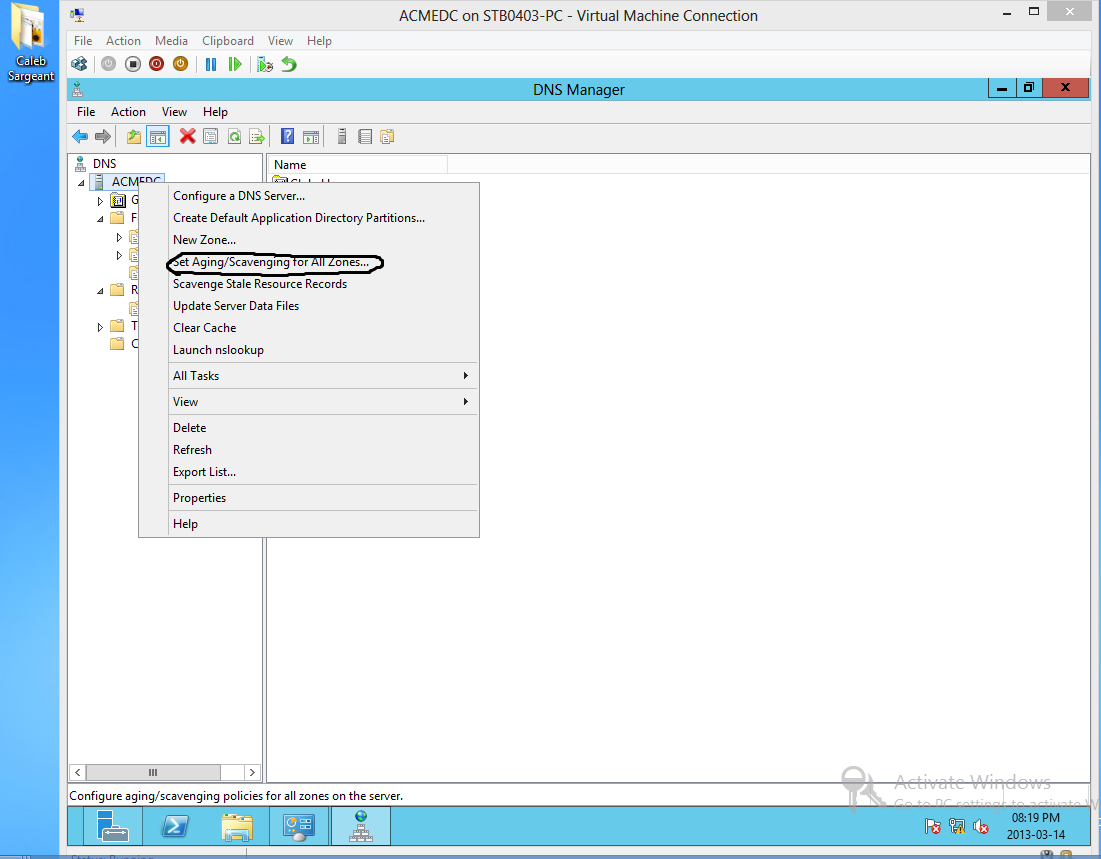Image resolution: width=1101 pixels, height=859 pixels.
Task: Select the DNS root node in tree
Action: [104, 164]
